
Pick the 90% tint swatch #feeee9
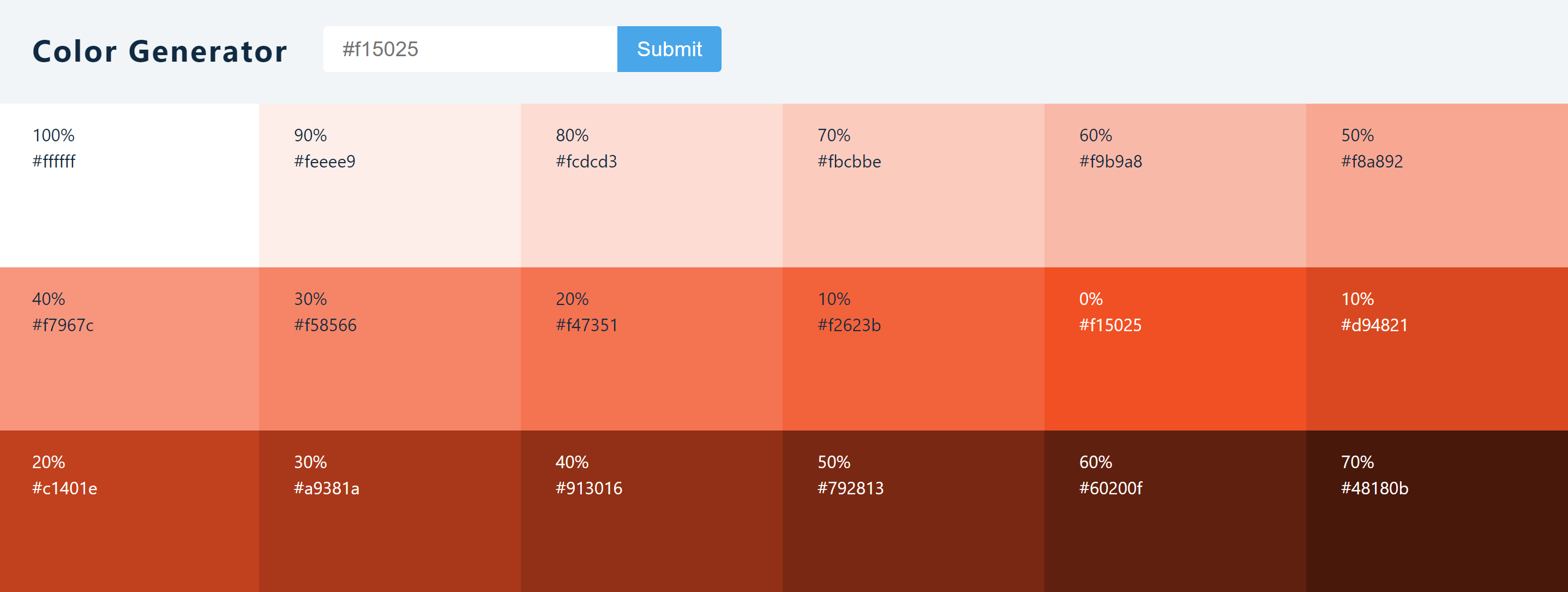389,185
